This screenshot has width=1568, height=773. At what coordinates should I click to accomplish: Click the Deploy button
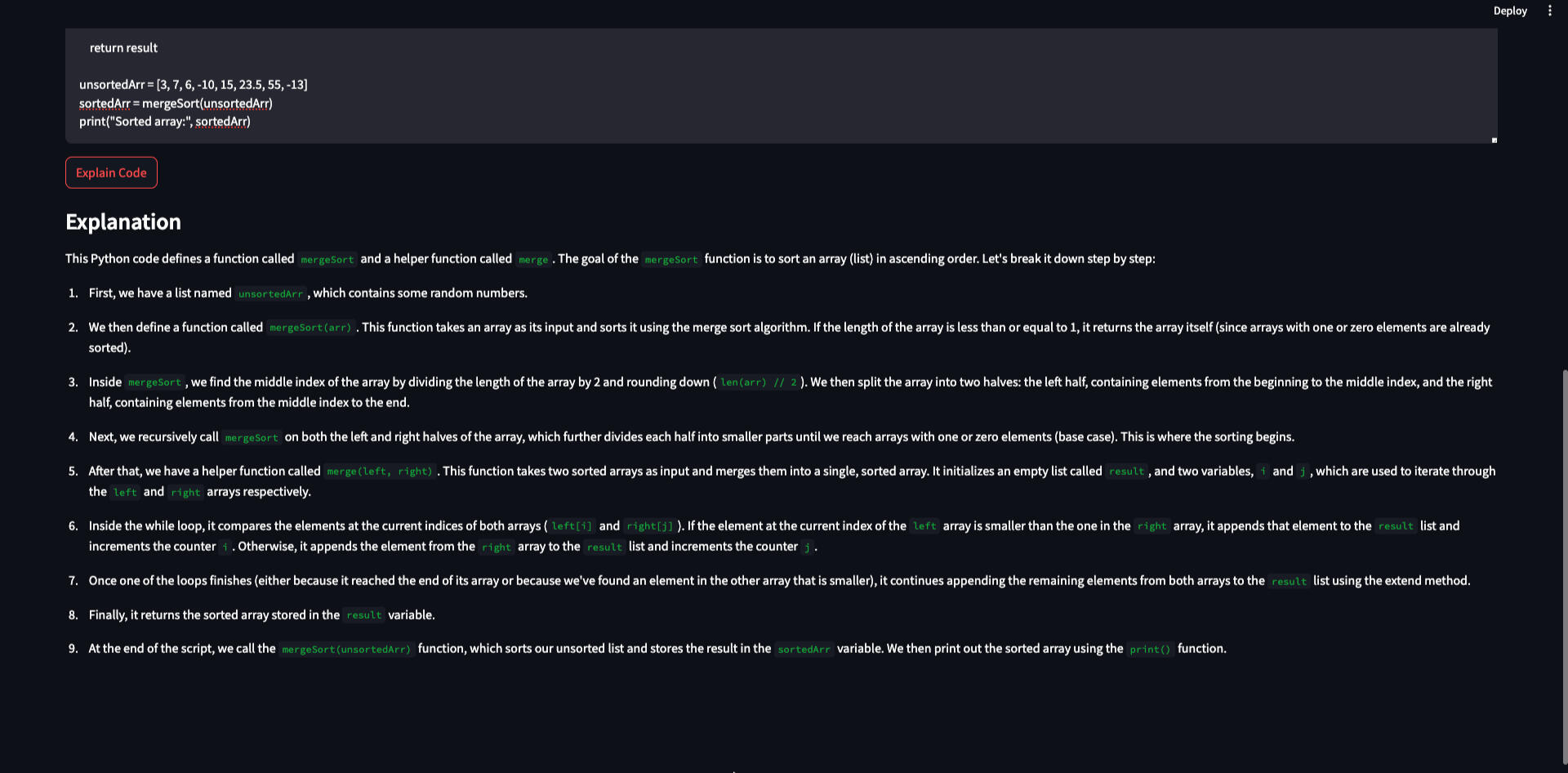pos(1509,11)
